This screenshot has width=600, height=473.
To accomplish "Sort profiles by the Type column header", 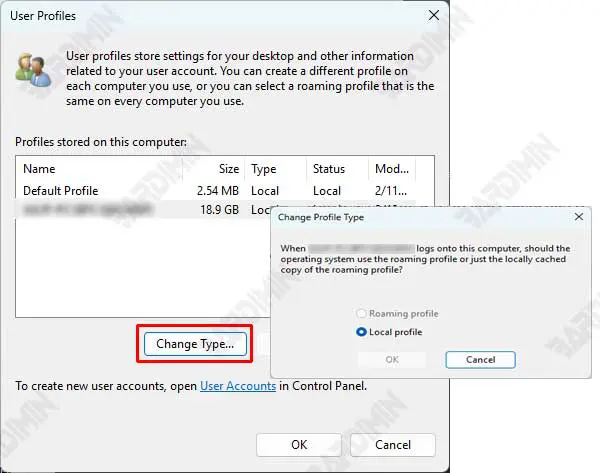I will 276,169.
